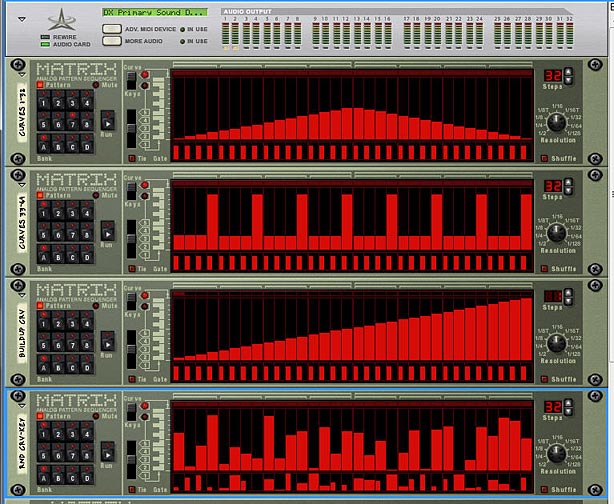Image resolution: width=614 pixels, height=504 pixels.
Task: Select pattern 1 on CURVES 33-64
Action: click(x=43, y=210)
